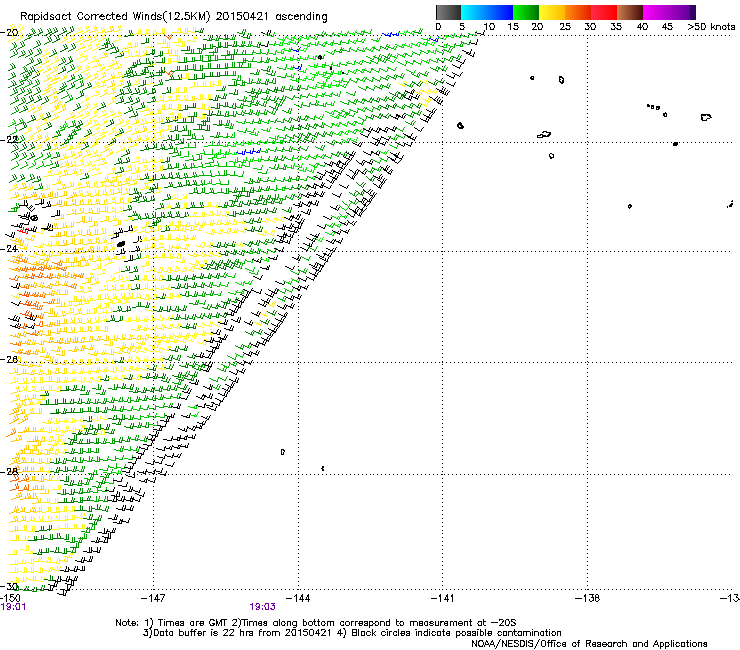Pick the orange 25-30 knots legend segment
Viewport: 740px width, 650px height.
(578, 12)
